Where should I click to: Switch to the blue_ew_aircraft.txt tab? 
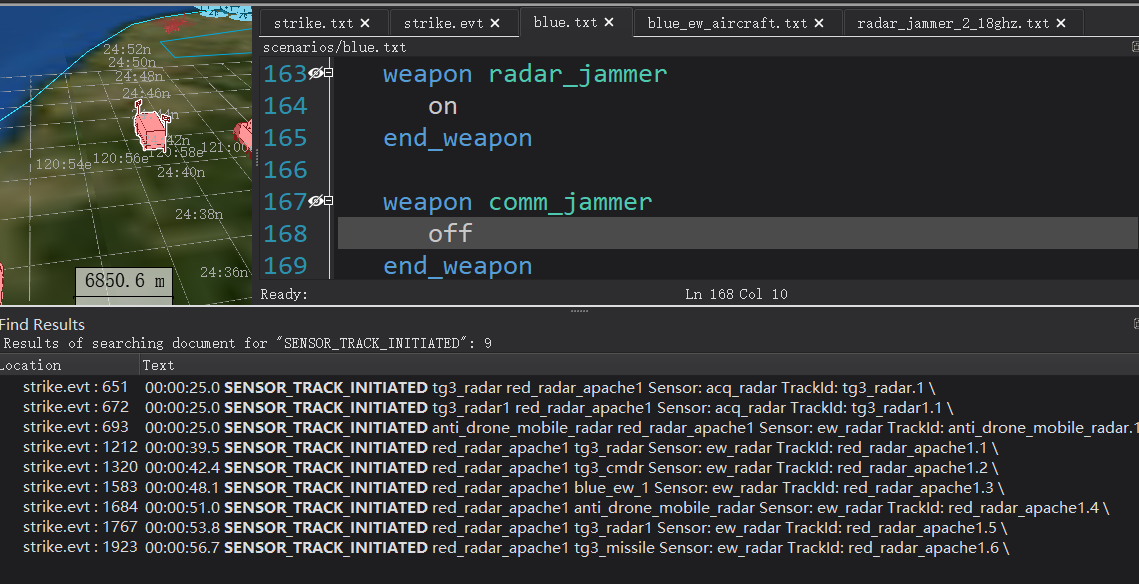727,23
